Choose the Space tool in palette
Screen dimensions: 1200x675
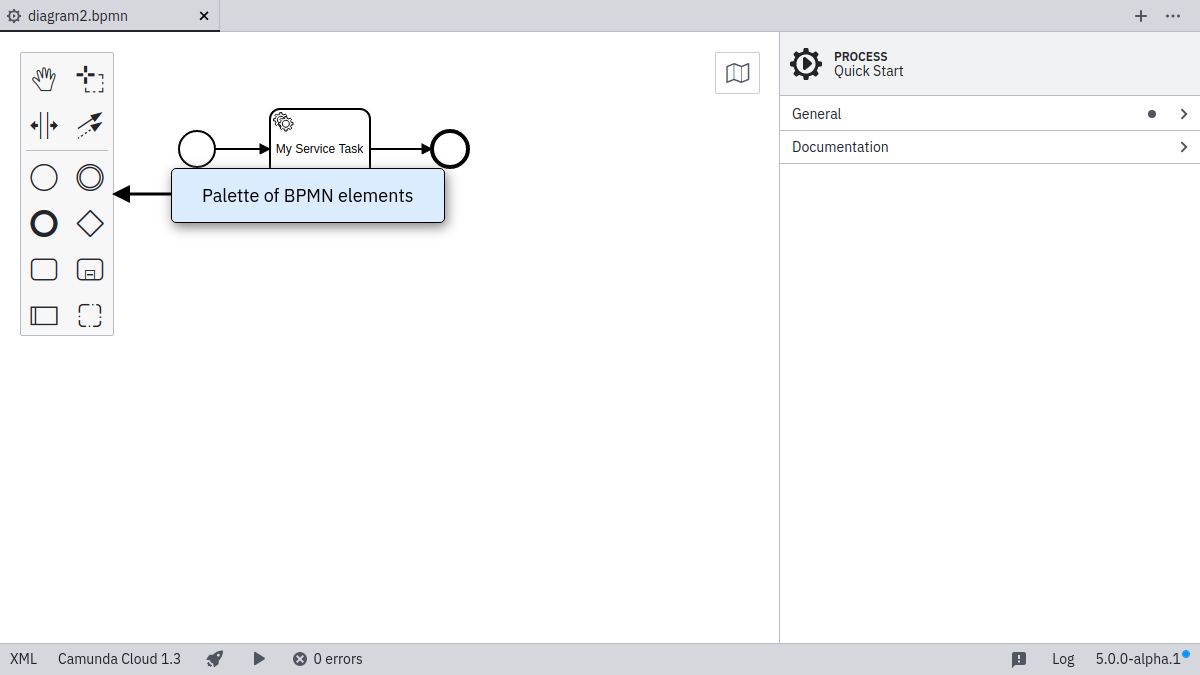coord(44,125)
